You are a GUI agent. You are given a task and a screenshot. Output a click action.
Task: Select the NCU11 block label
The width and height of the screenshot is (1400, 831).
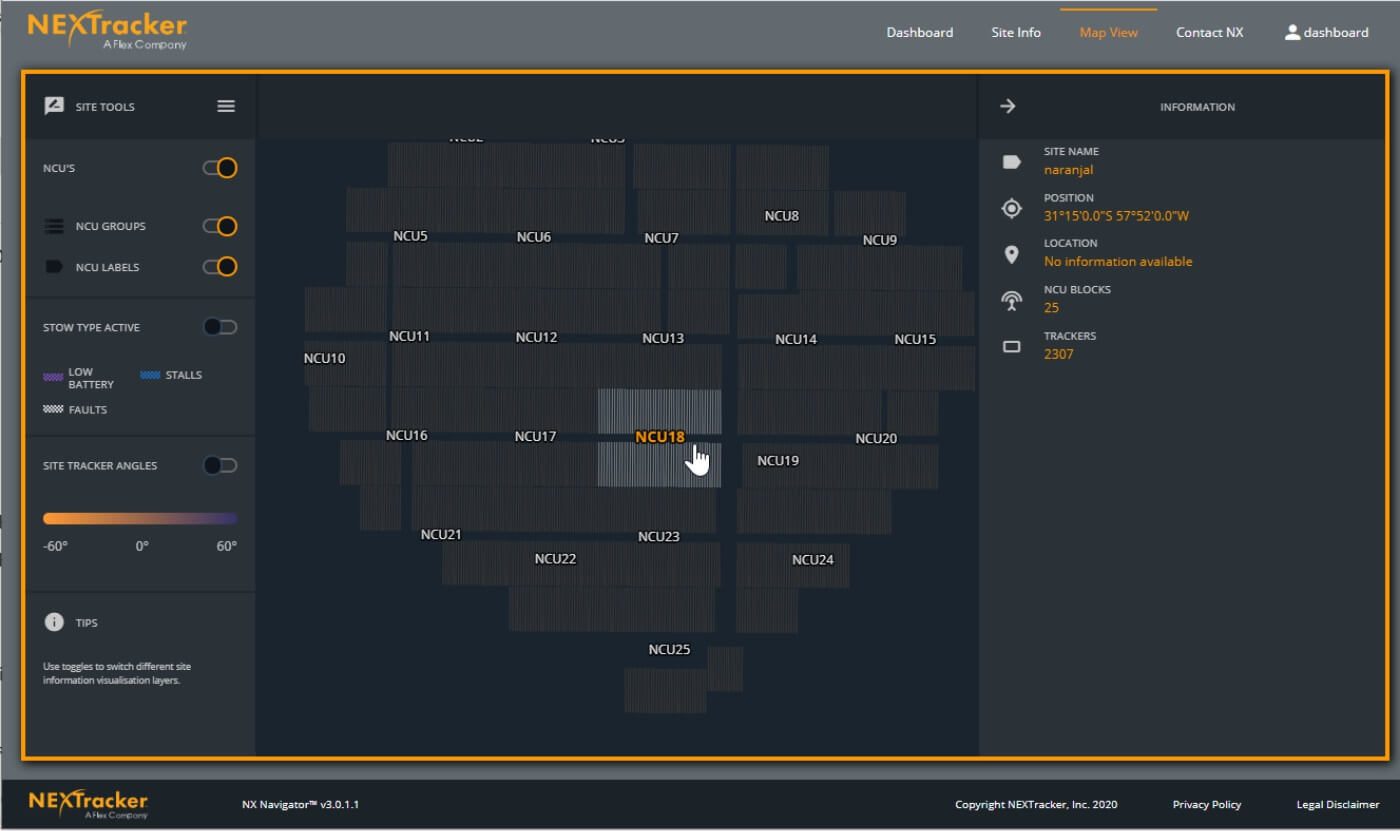(x=409, y=336)
